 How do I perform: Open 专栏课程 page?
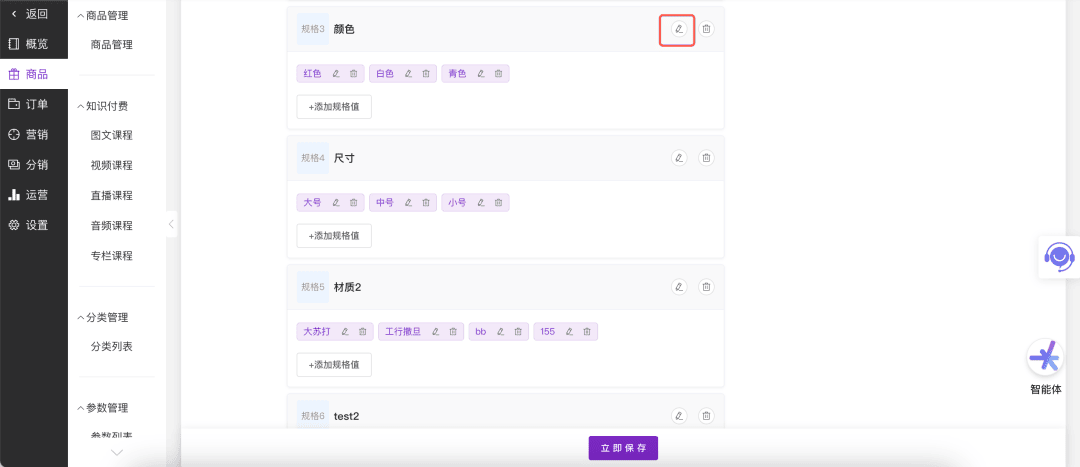pos(112,256)
